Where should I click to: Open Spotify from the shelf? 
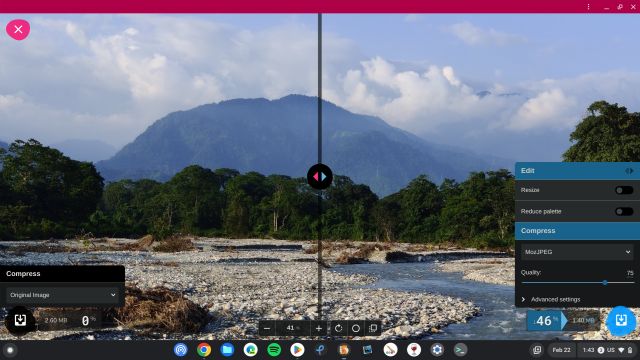coord(274,350)
